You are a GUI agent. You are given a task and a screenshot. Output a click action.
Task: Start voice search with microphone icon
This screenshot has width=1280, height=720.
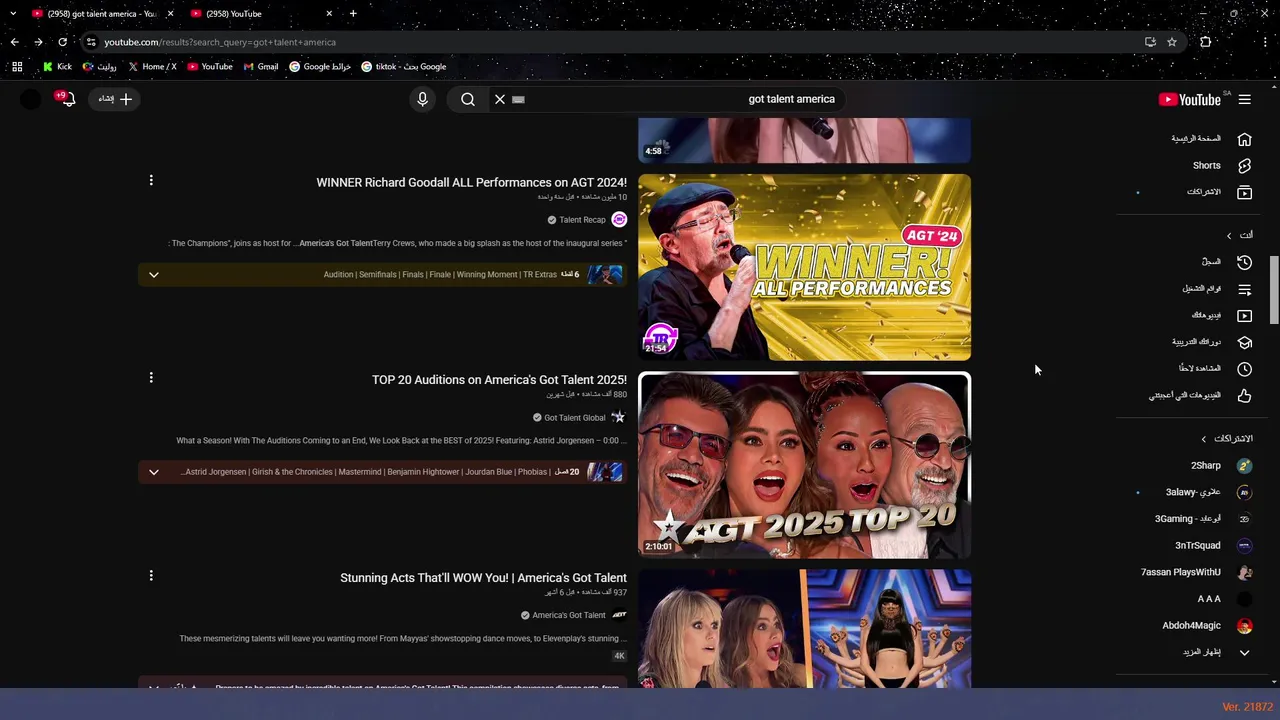422,99
